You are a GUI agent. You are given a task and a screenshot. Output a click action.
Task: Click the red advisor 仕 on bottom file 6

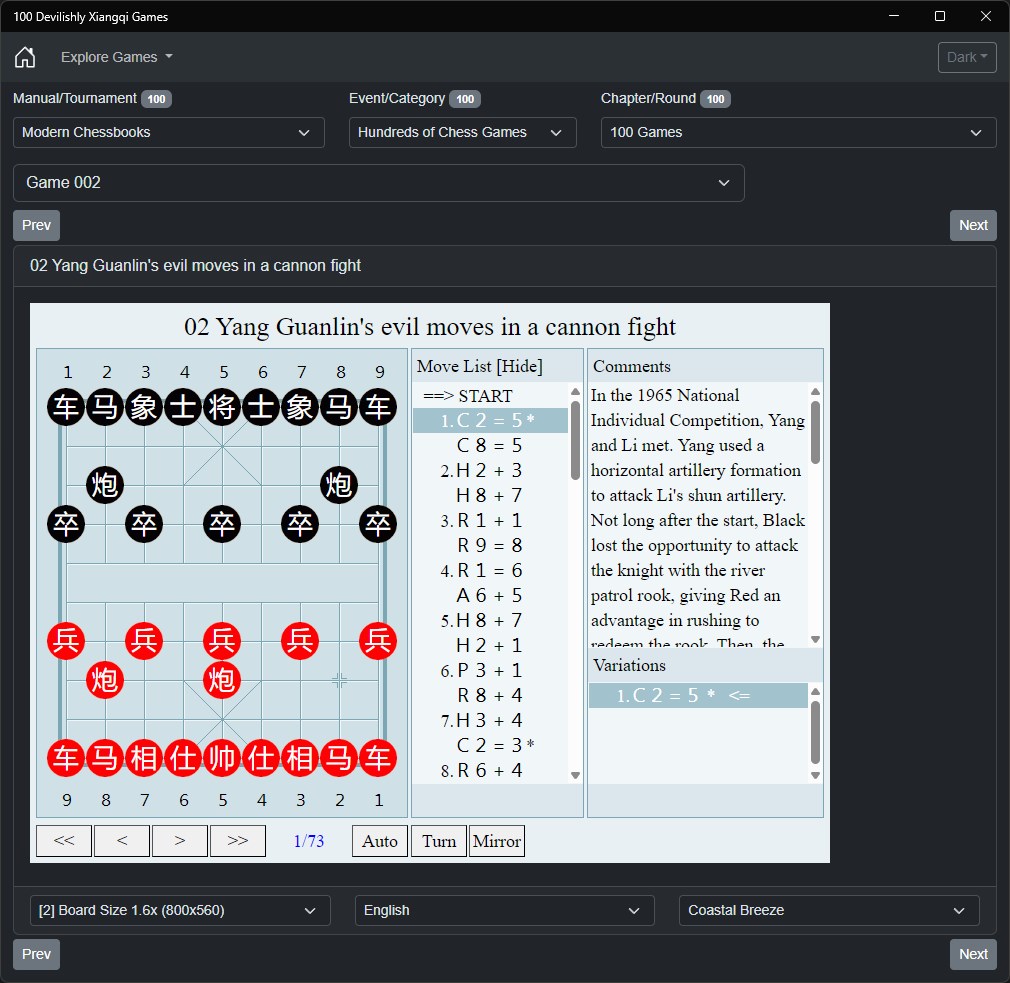[x=183, y=758]
